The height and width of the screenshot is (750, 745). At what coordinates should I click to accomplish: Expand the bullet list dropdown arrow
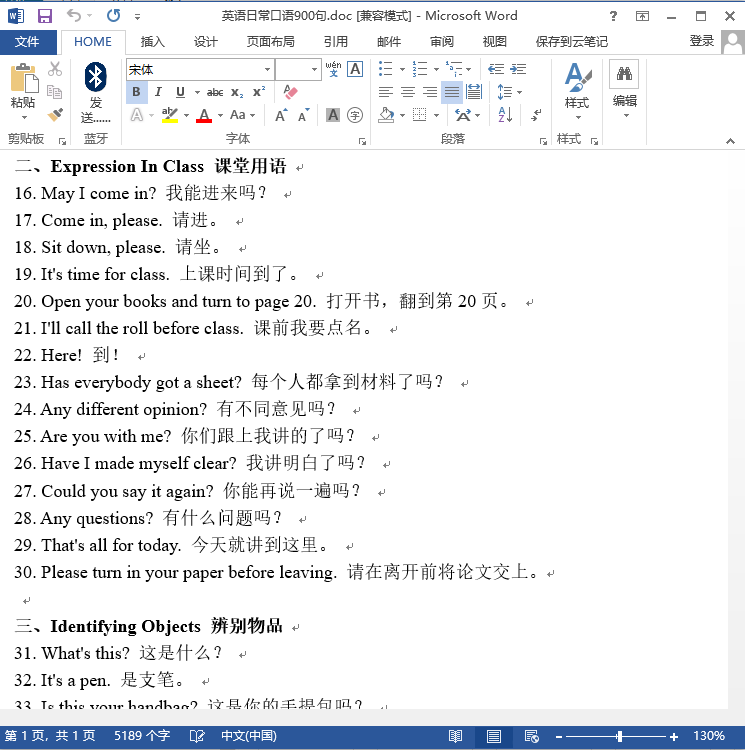[x=402, y=69]
